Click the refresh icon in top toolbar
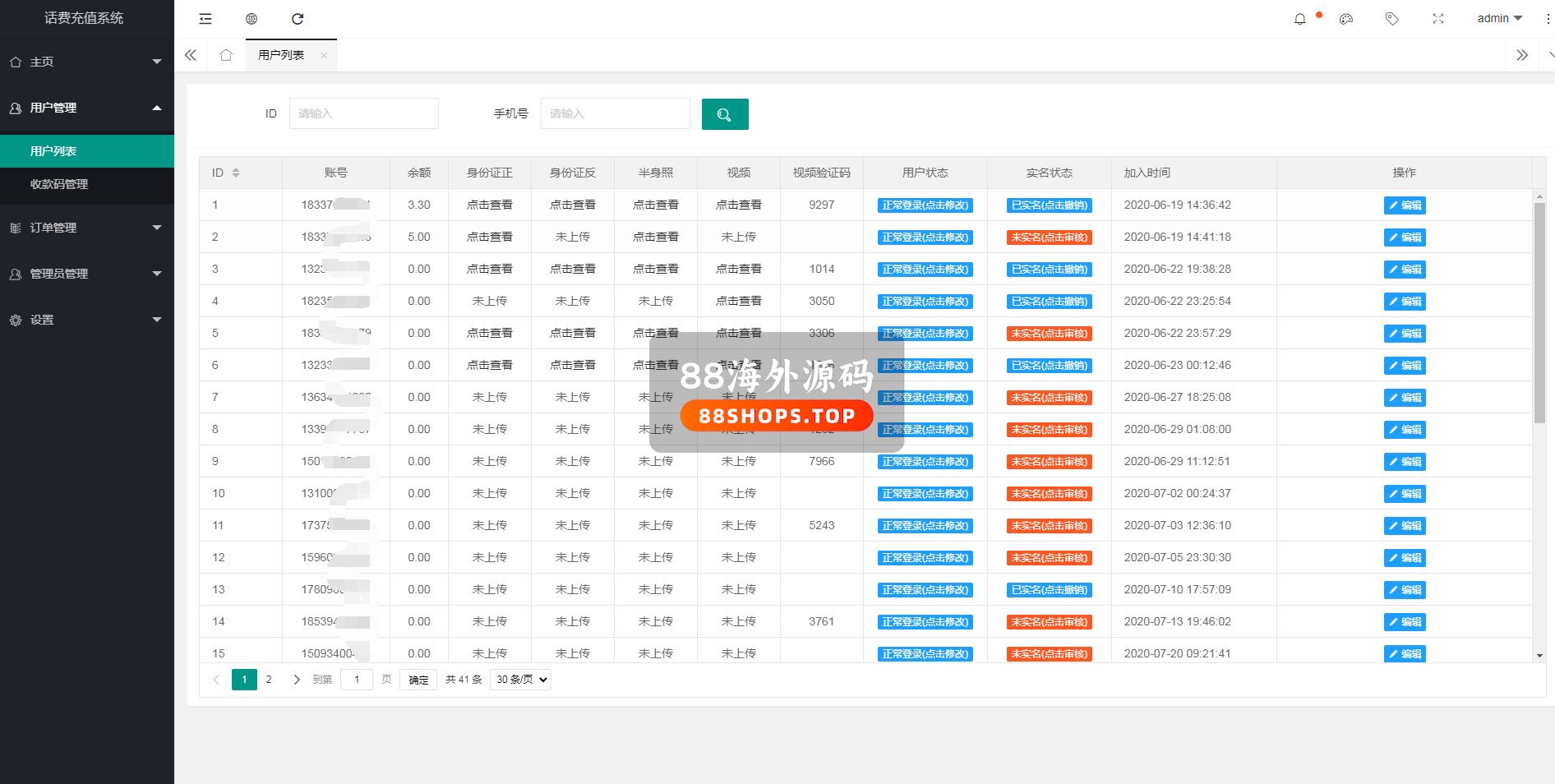Screen dimensions: 1555x784 click(x=298, y=19)
